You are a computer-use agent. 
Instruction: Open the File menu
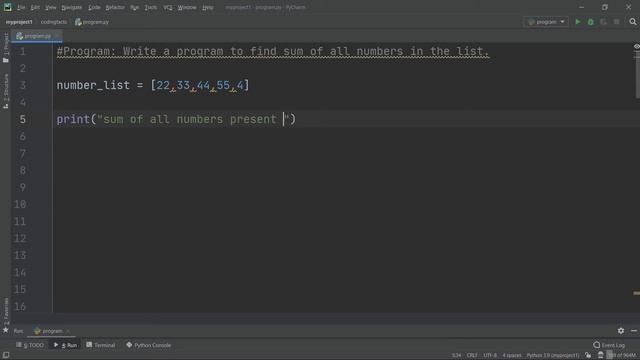pyautogui.click(x=21, y=7)
